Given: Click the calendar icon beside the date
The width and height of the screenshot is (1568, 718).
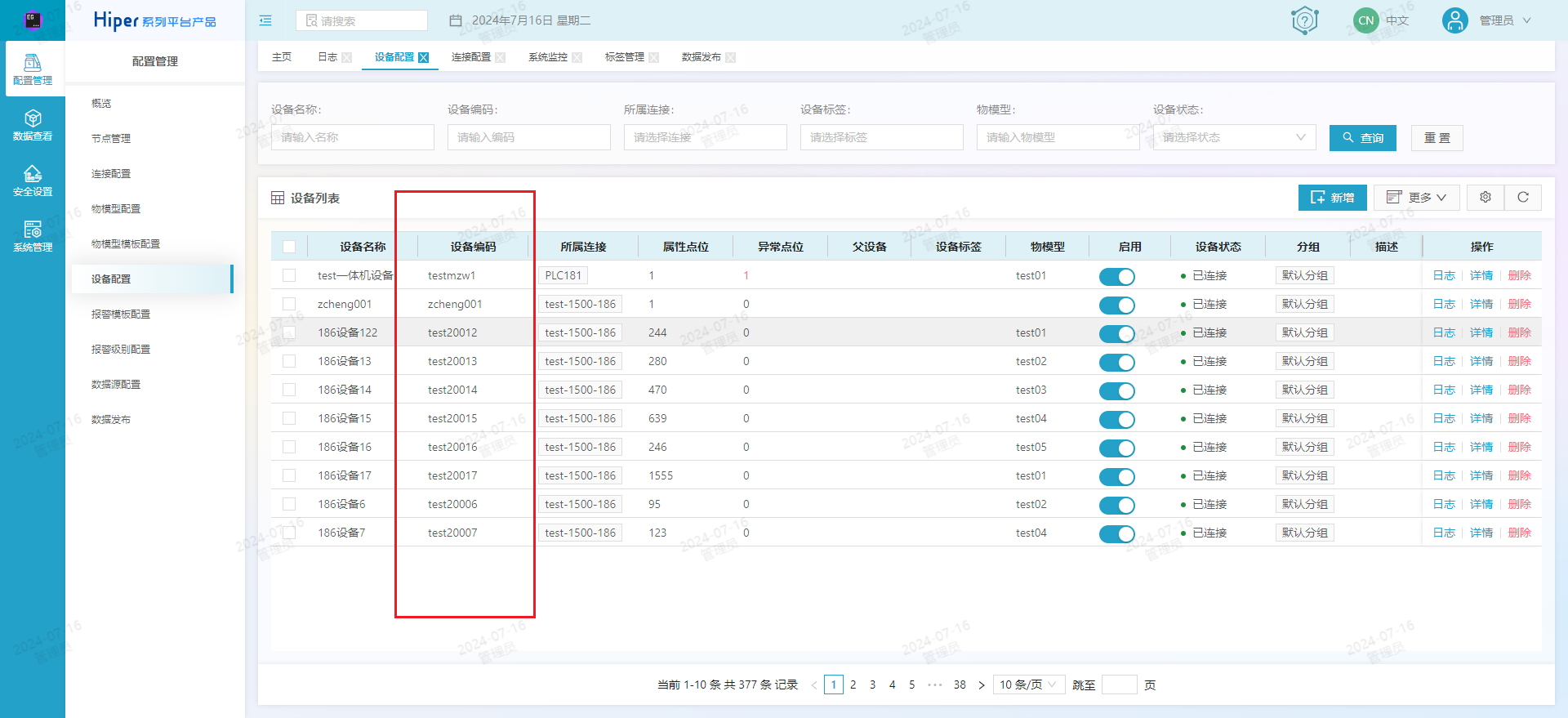Looking at the screenshot, I should (x=456, y=20).
